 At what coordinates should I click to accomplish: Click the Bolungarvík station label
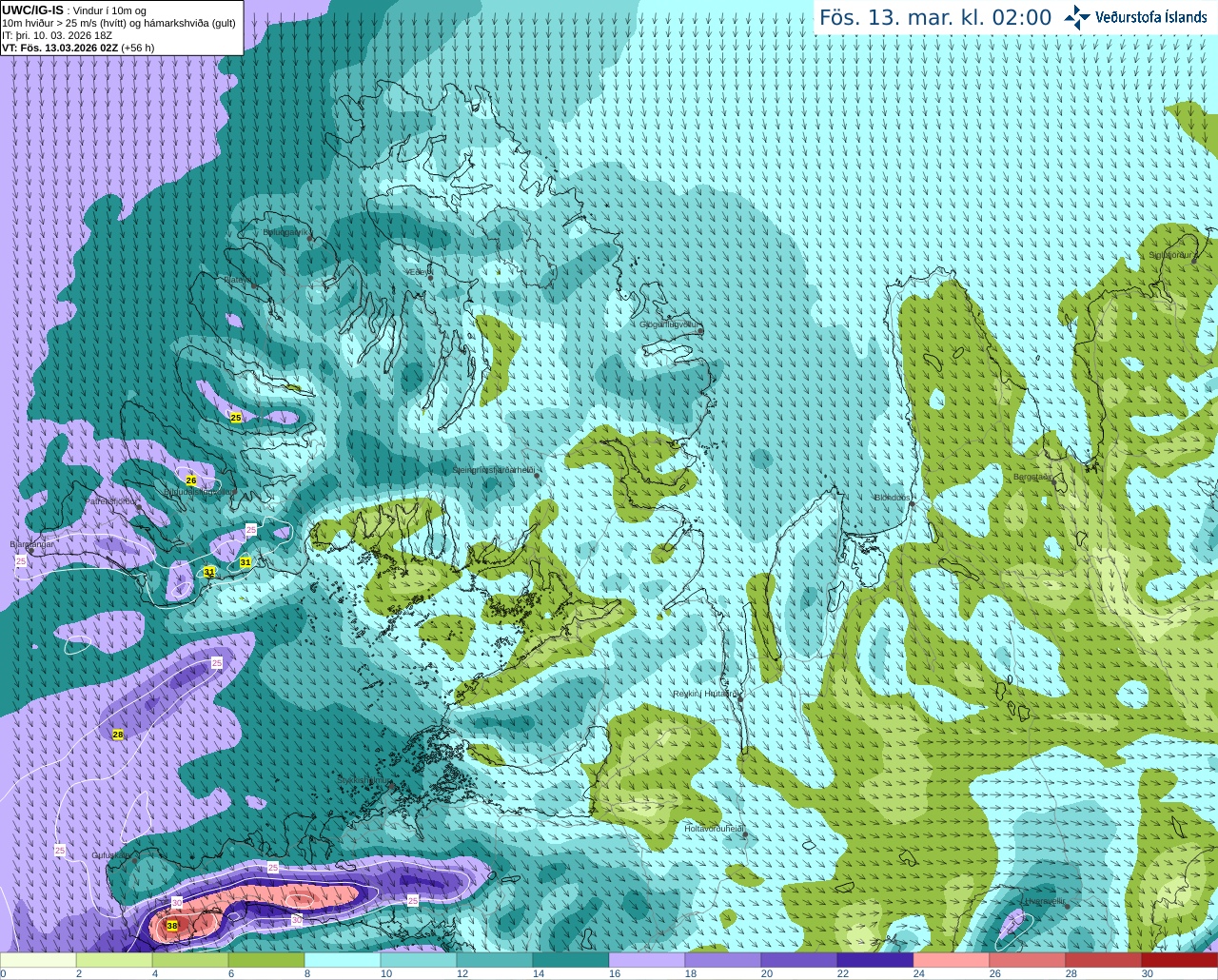[x=285, y=231]
